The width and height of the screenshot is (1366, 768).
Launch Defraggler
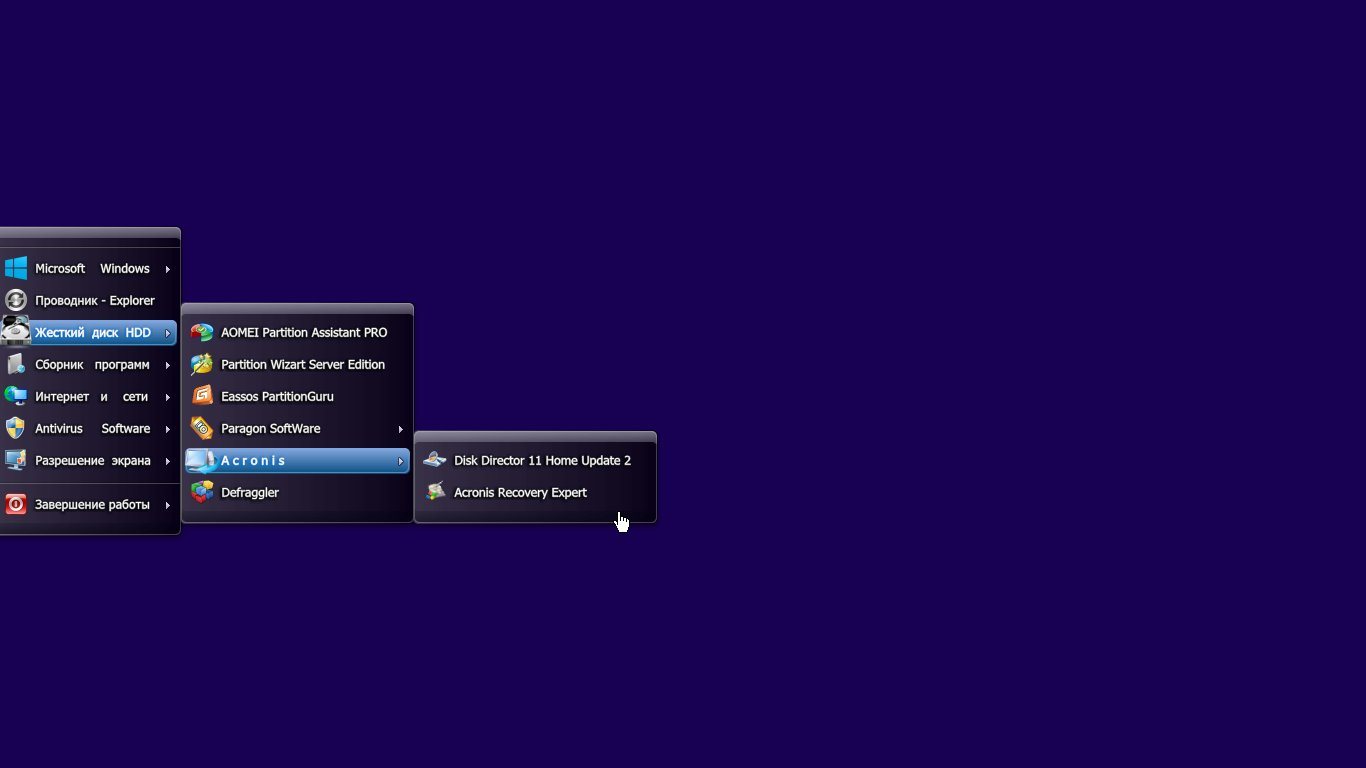tap(297, 492)
